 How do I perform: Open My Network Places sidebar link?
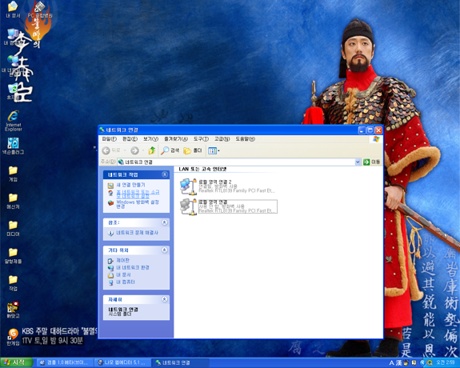click(x=132, y=268)
